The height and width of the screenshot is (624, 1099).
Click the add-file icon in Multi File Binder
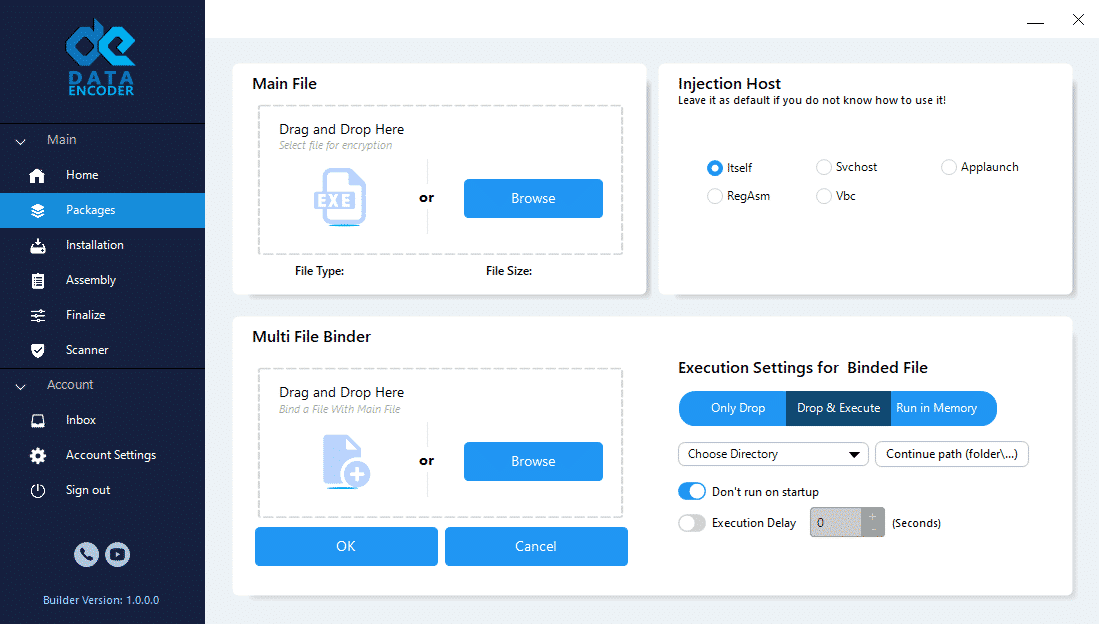(346, 461)
